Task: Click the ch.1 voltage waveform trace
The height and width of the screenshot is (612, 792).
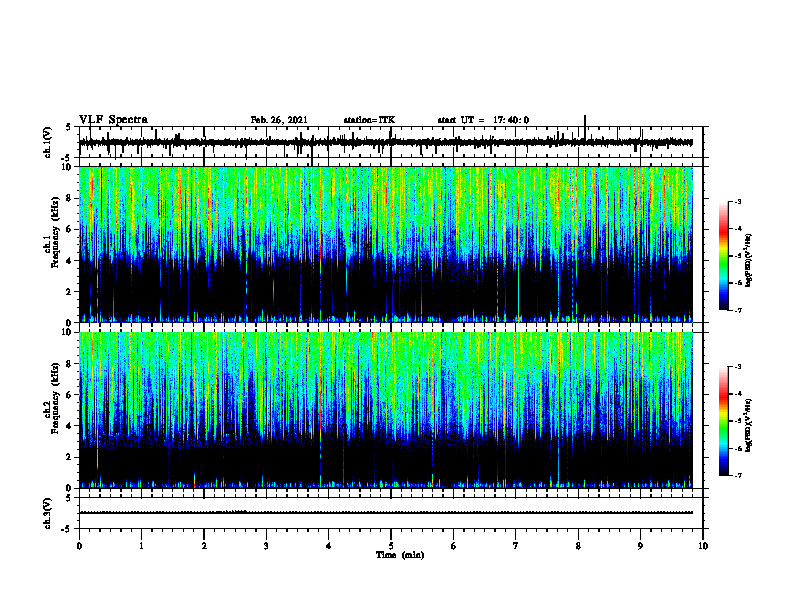Action: tap(386, 142)
